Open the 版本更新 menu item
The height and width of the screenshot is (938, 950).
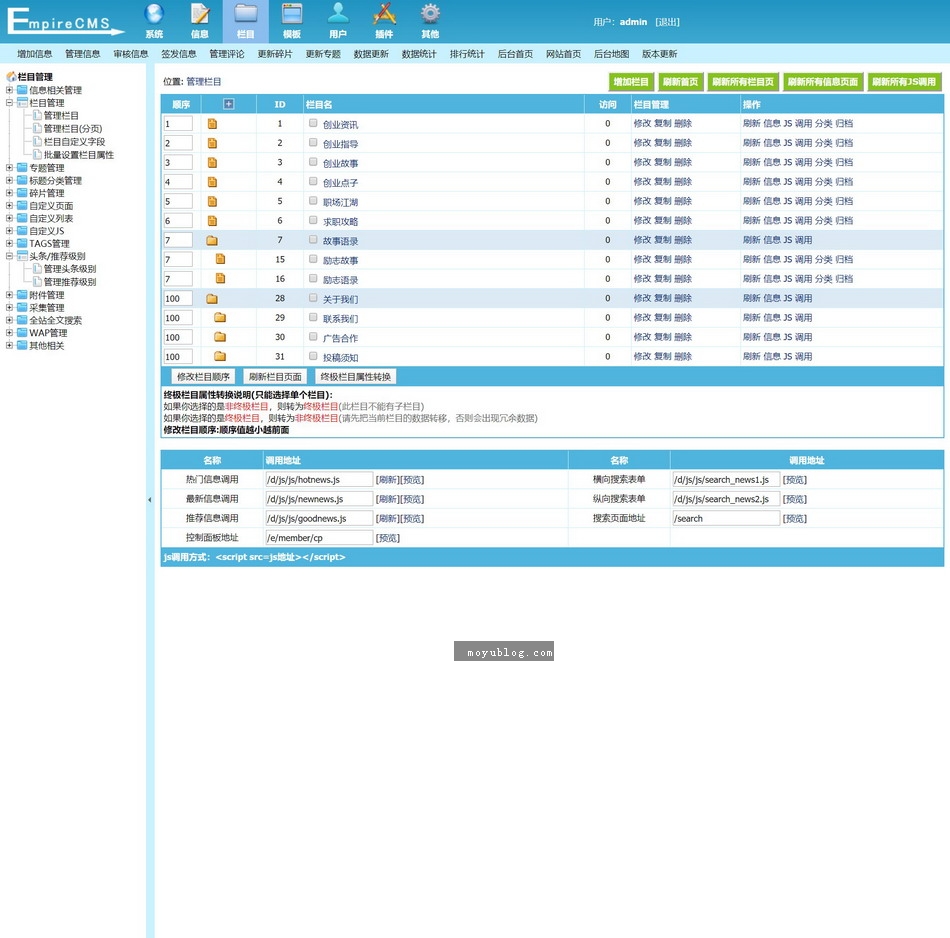pos(659,54)
